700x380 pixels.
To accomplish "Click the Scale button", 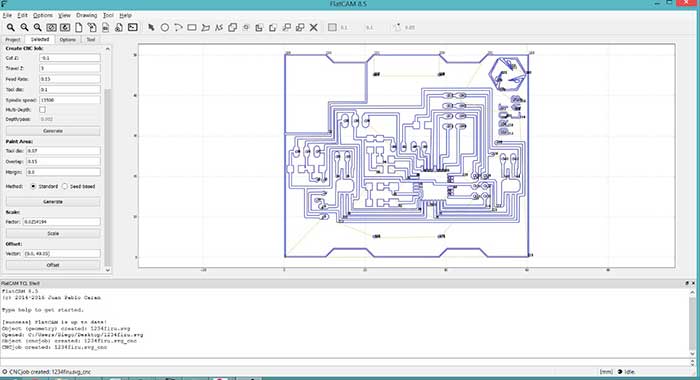I will [53, 234].
